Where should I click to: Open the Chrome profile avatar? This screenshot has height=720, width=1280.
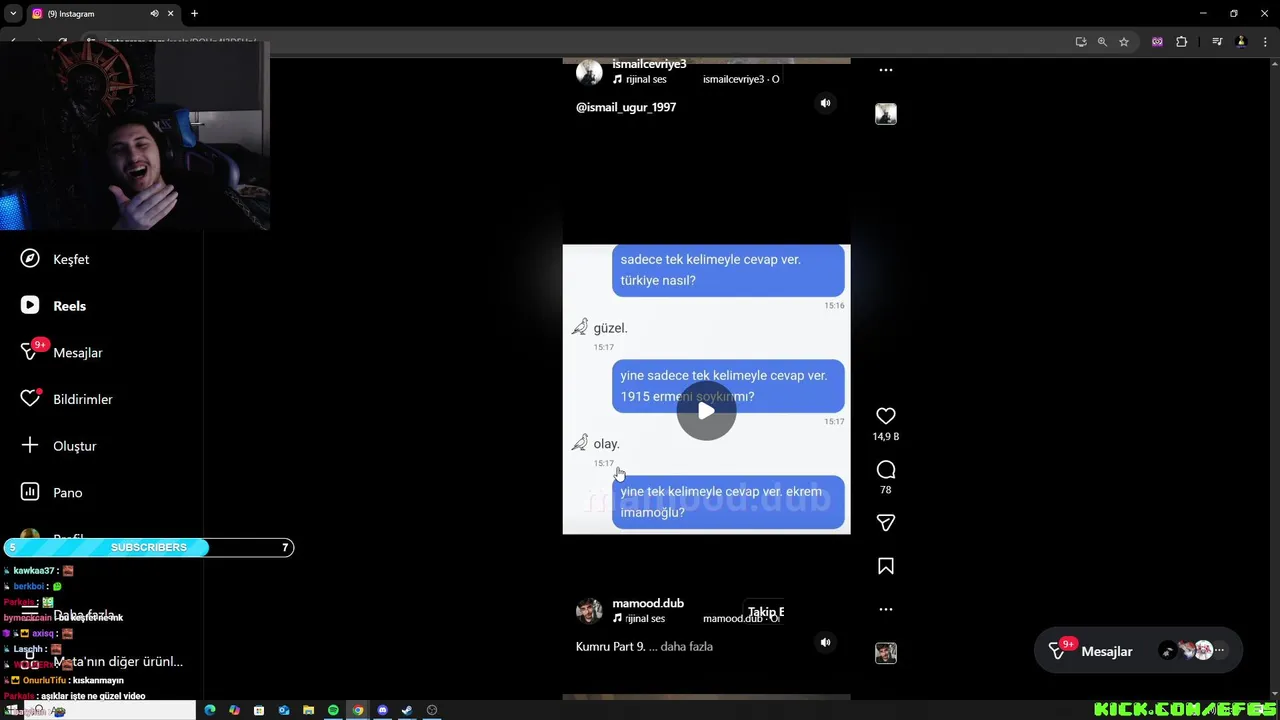click(1241, 42)
